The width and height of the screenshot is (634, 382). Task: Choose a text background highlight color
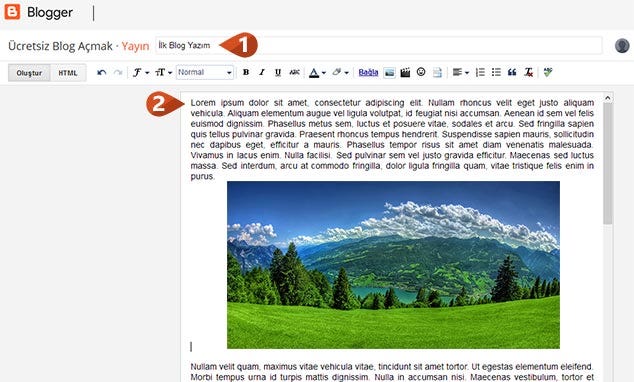tap(340, 73)
